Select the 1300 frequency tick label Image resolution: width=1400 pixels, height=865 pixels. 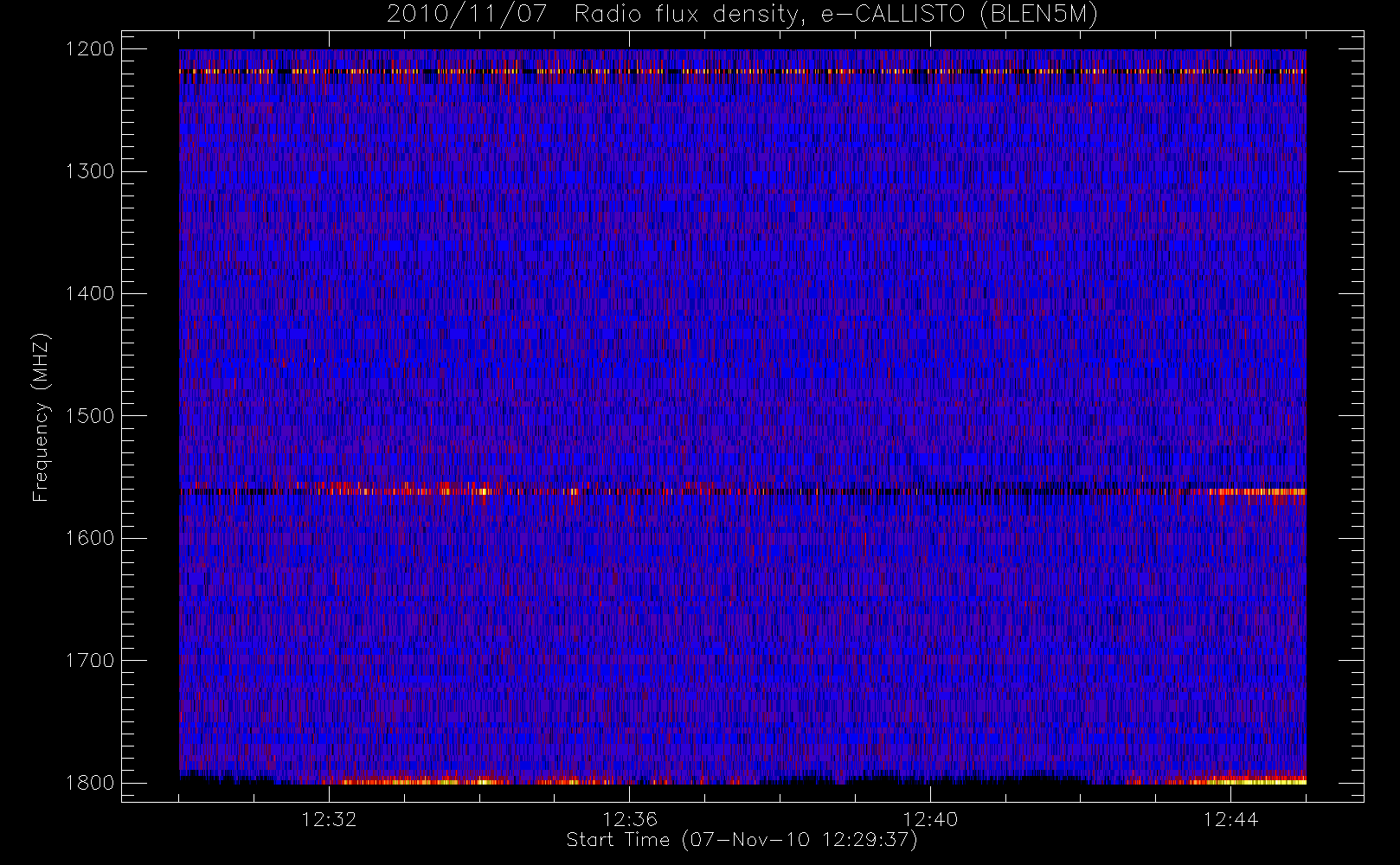90,171
